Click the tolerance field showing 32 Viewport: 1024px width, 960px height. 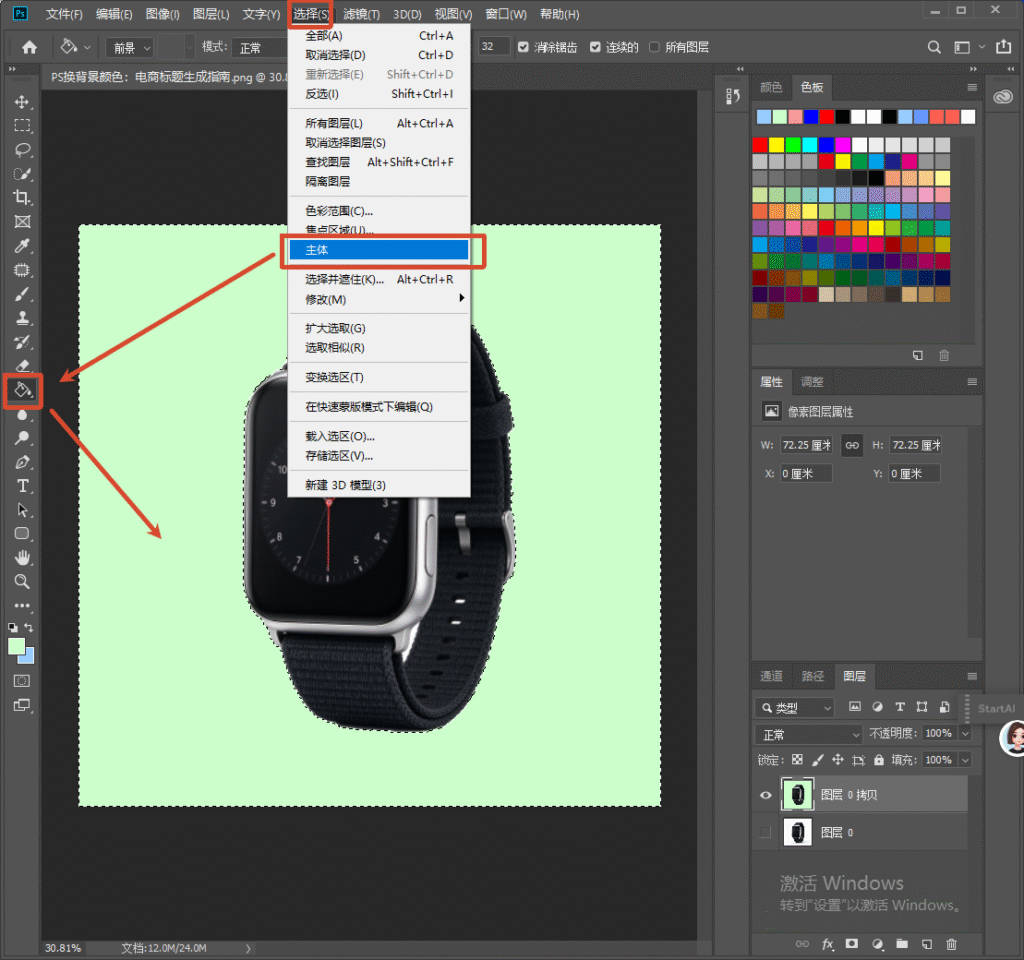[x=494, y=46]
